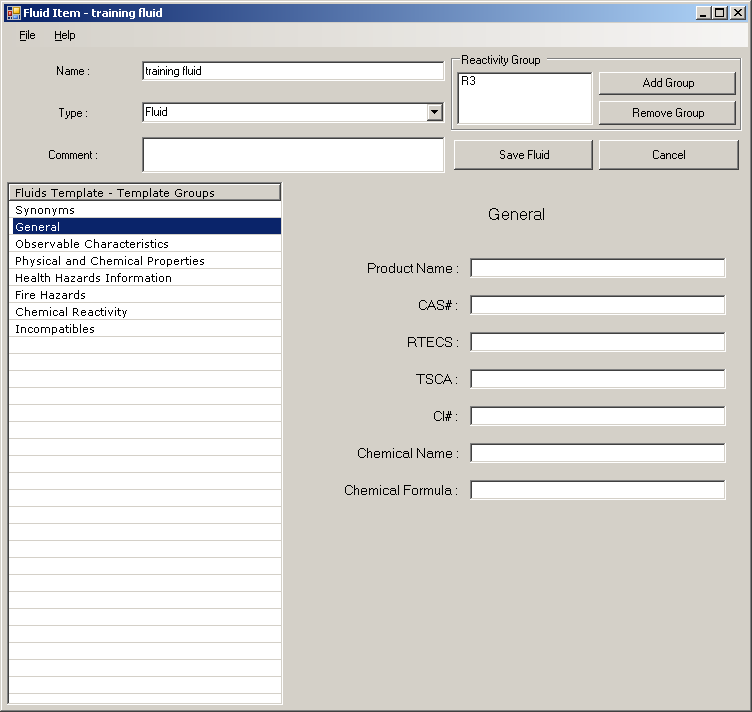Open Physical and Chemical Properties group
Viewport: 752px width, 712px height.
pos(110,261)
